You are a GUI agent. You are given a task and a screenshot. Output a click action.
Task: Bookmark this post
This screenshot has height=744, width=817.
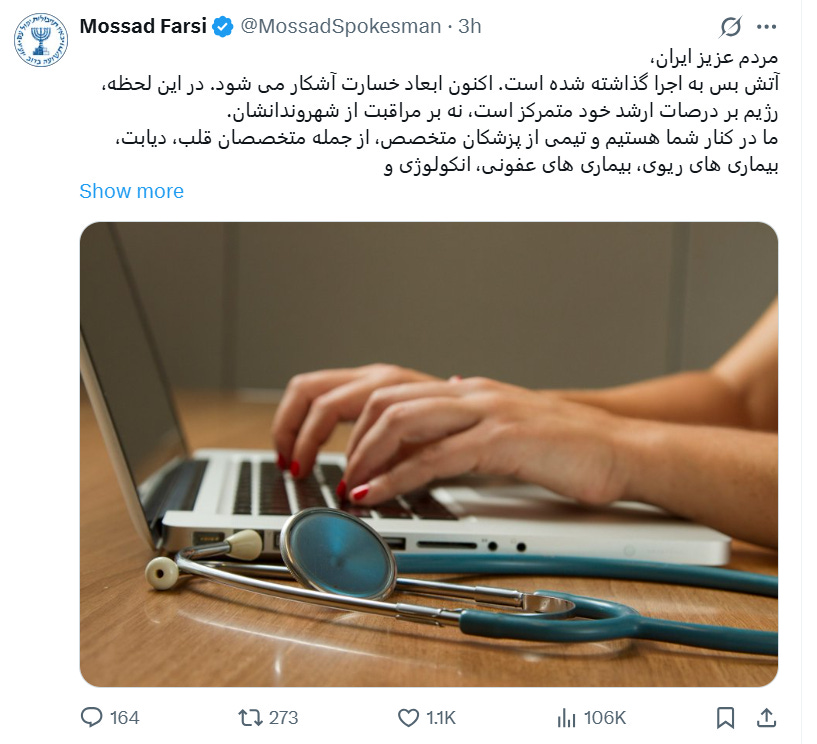(725, 717)
